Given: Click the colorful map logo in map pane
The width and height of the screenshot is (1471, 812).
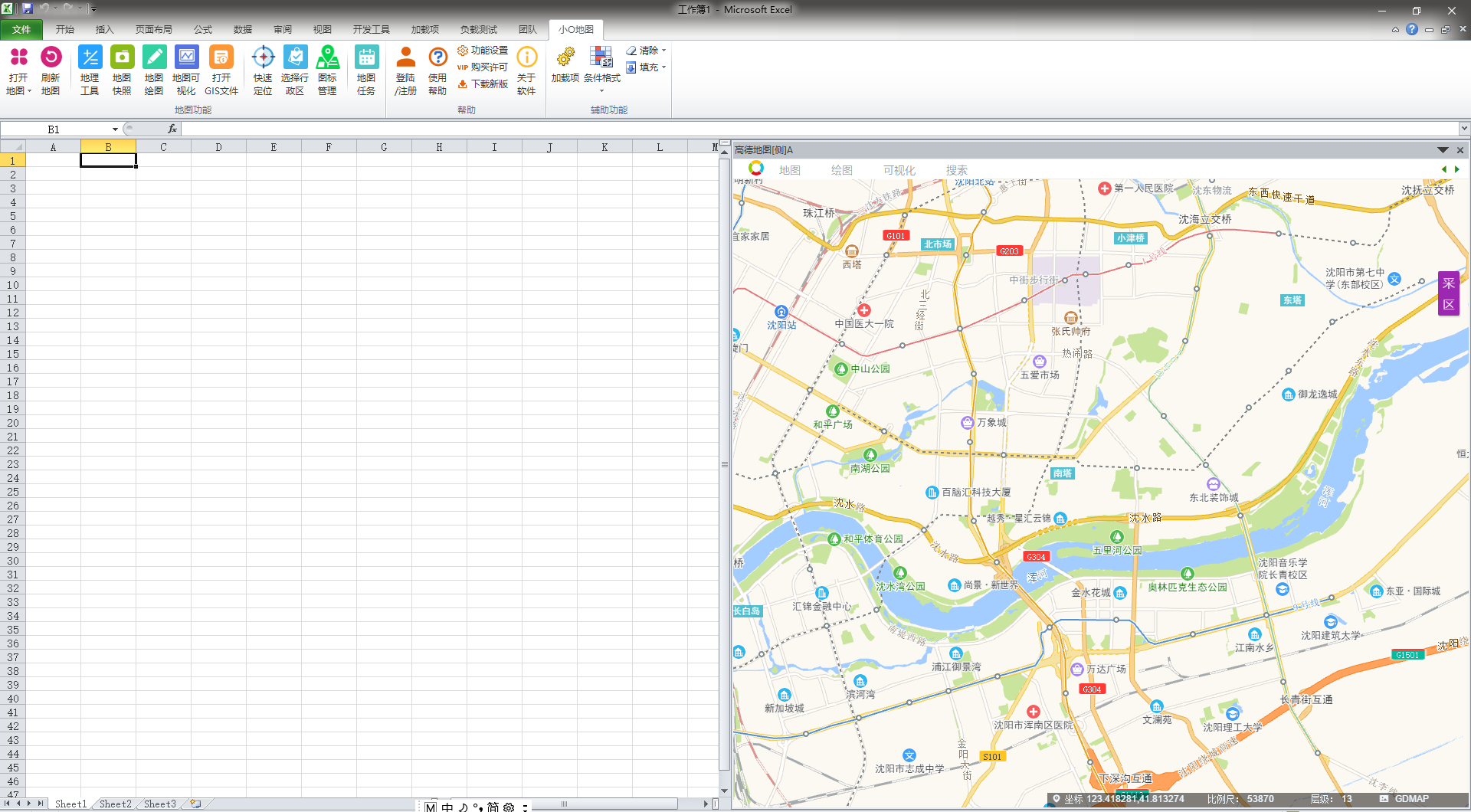Looking at the screenshot, I should 756,169.
